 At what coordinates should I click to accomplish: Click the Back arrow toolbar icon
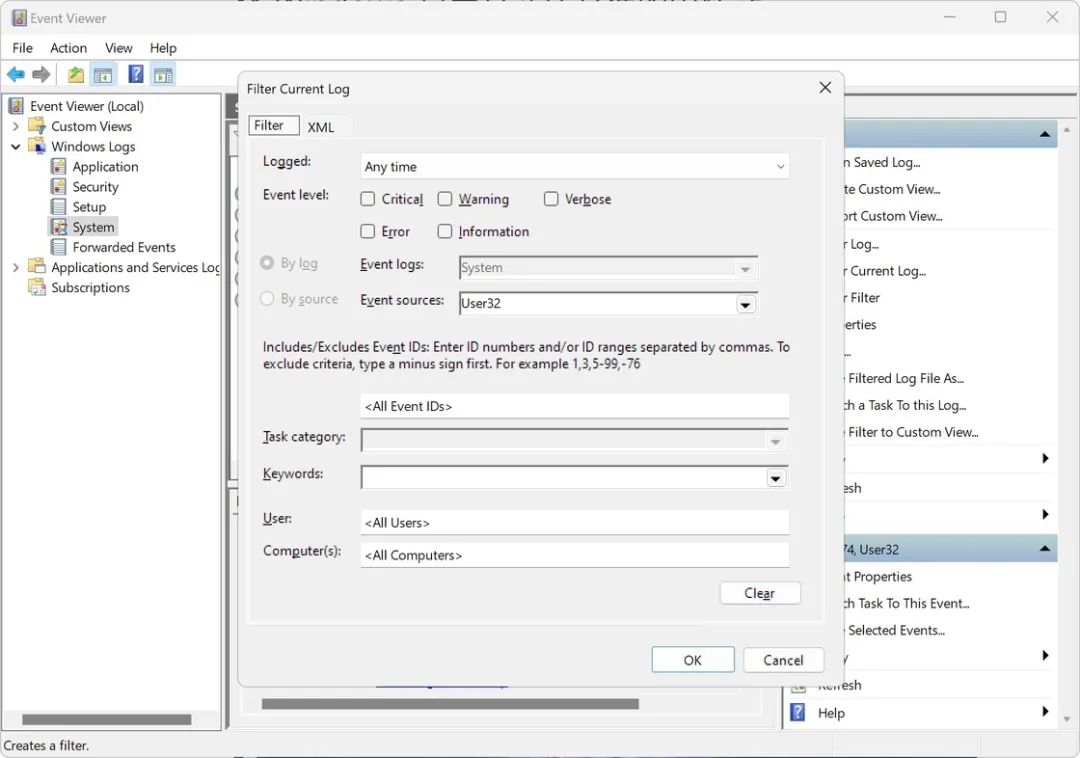coord(16,75)
